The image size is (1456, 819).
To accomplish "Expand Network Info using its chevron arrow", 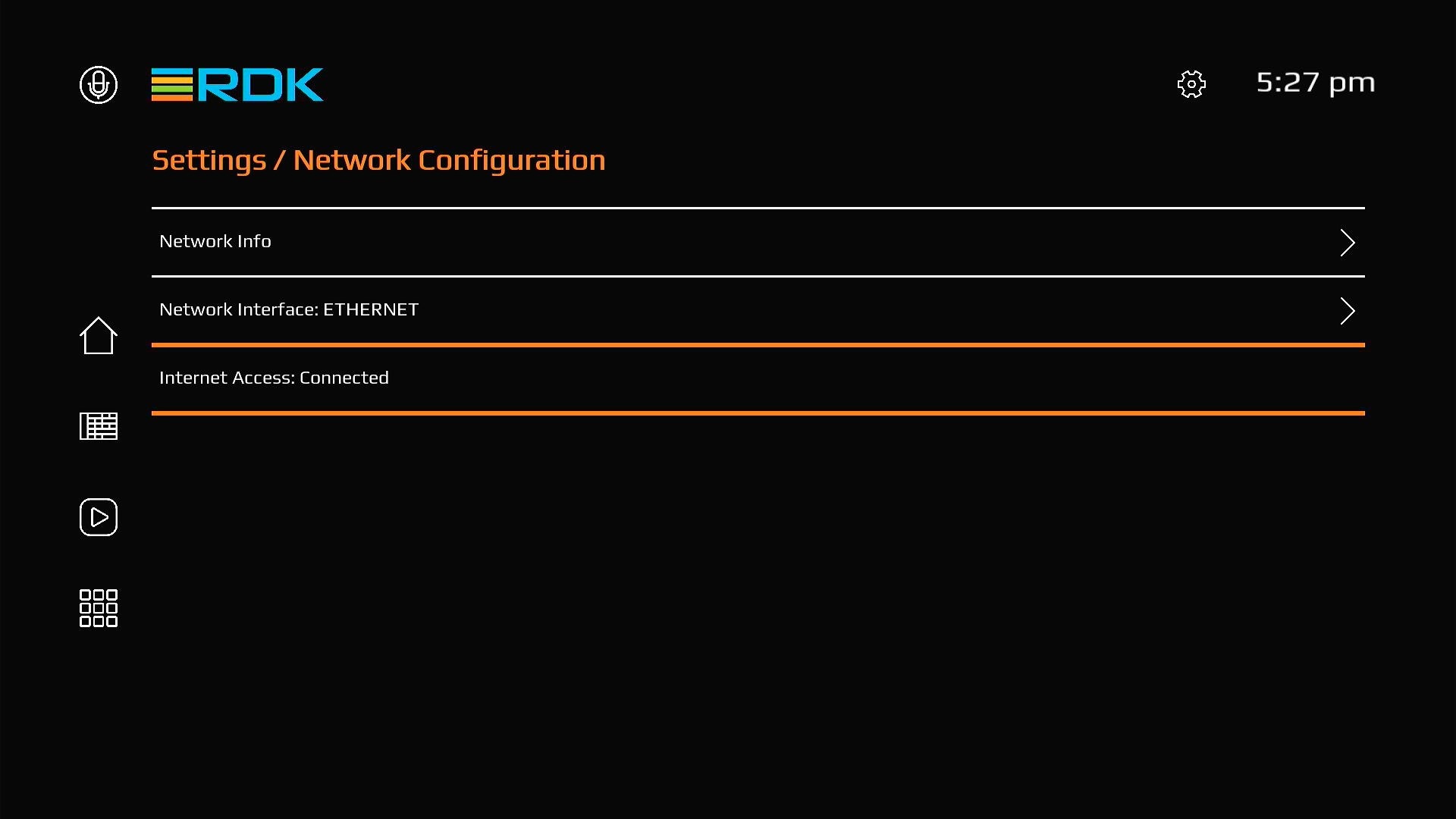I will tap(1348, 243).
